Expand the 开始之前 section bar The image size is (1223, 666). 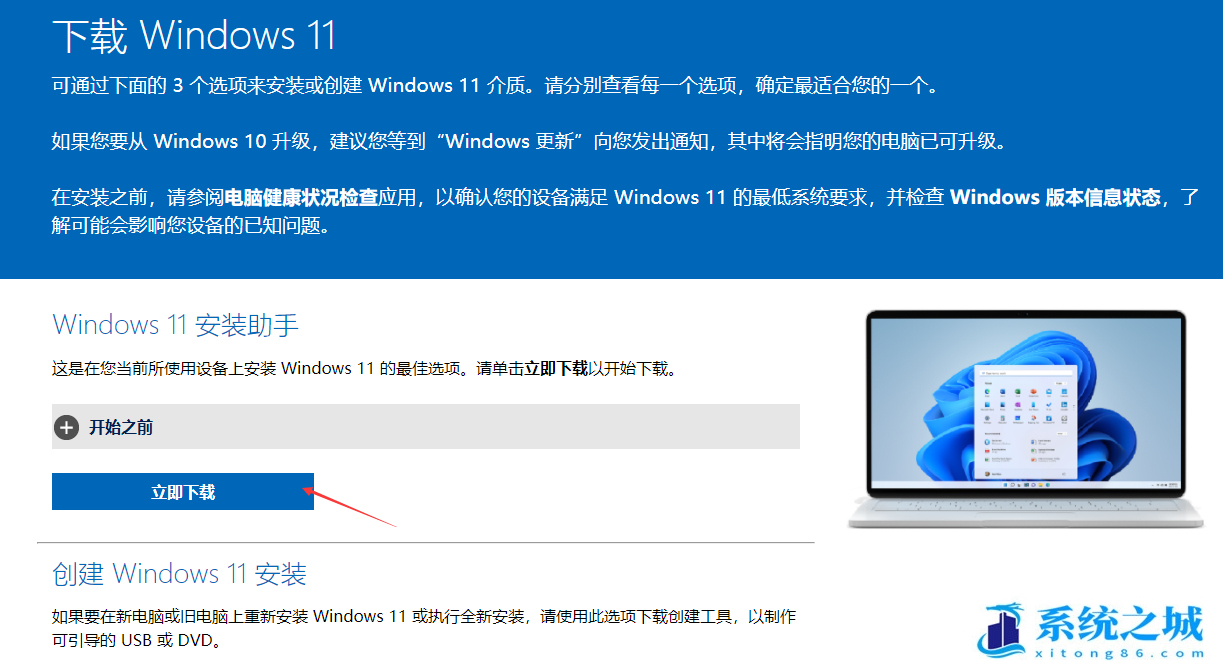coord(426,427)
